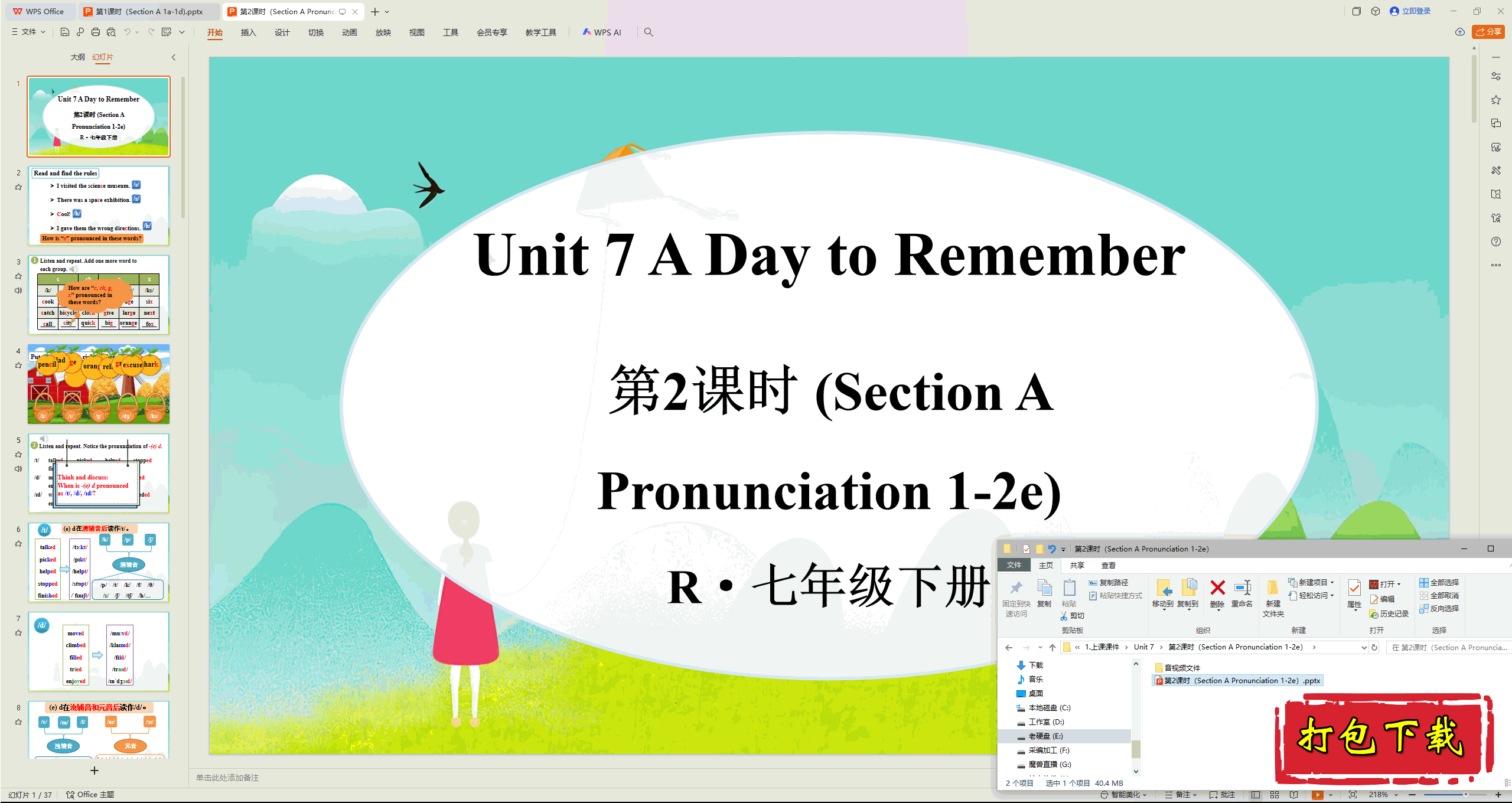This screenshot has width=1512, height=803.
Task: Click the red Delete icon in File Explorer
Action: coord(1217,588)
